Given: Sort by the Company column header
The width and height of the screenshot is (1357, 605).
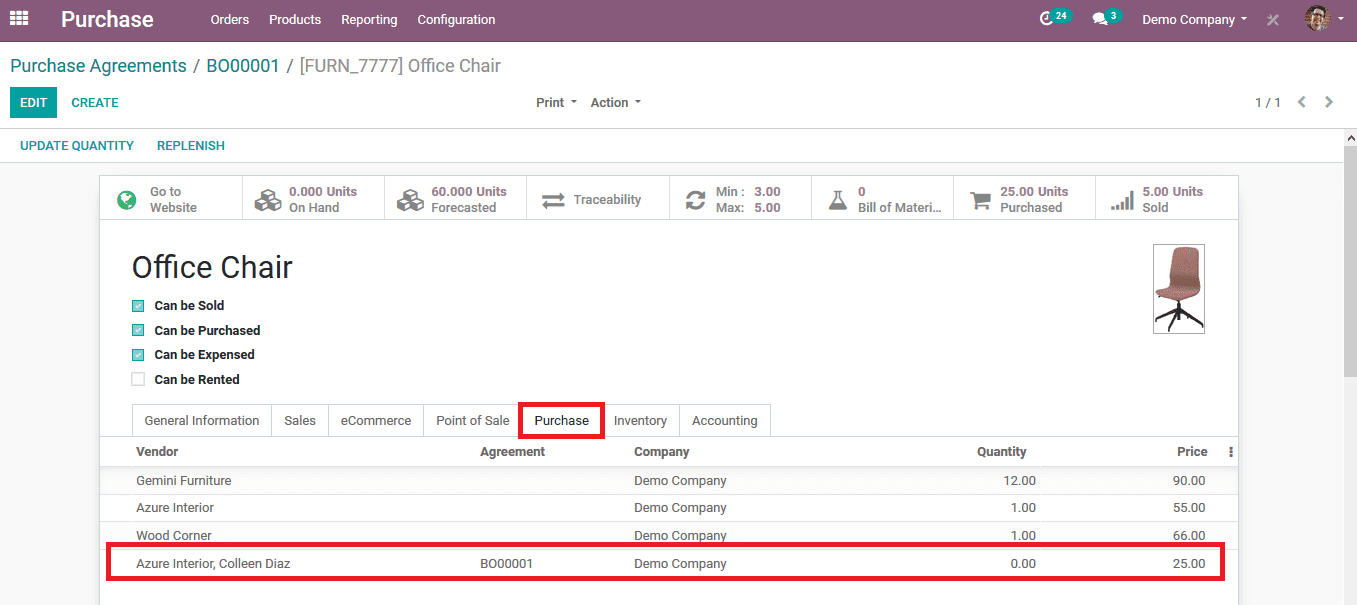Looking at the screenshot, I should tap(662, 452).
